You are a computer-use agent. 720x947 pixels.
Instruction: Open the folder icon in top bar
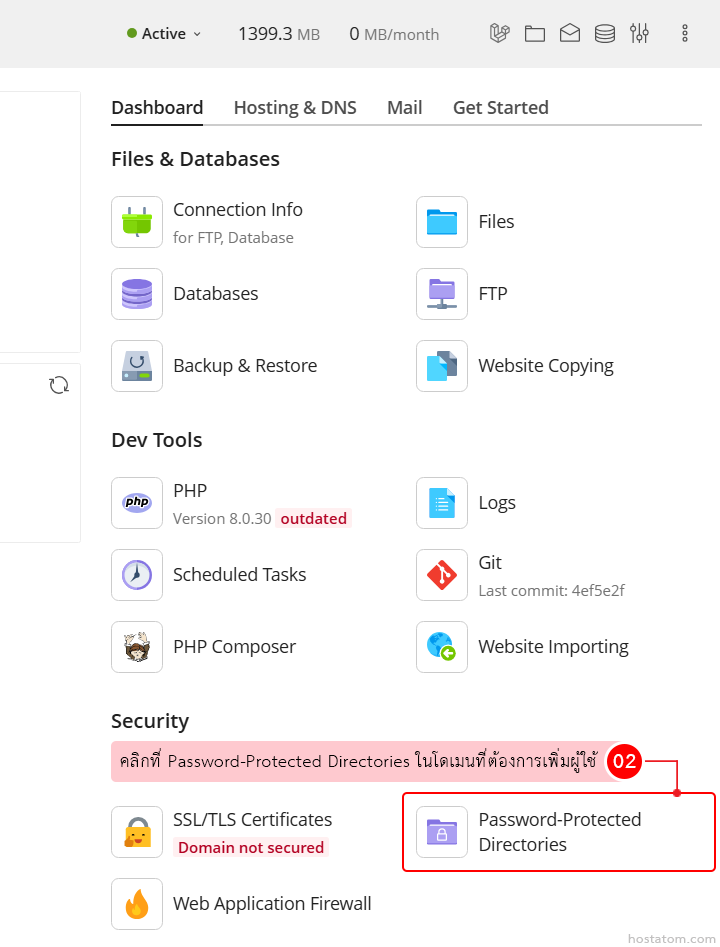point(535,34)
